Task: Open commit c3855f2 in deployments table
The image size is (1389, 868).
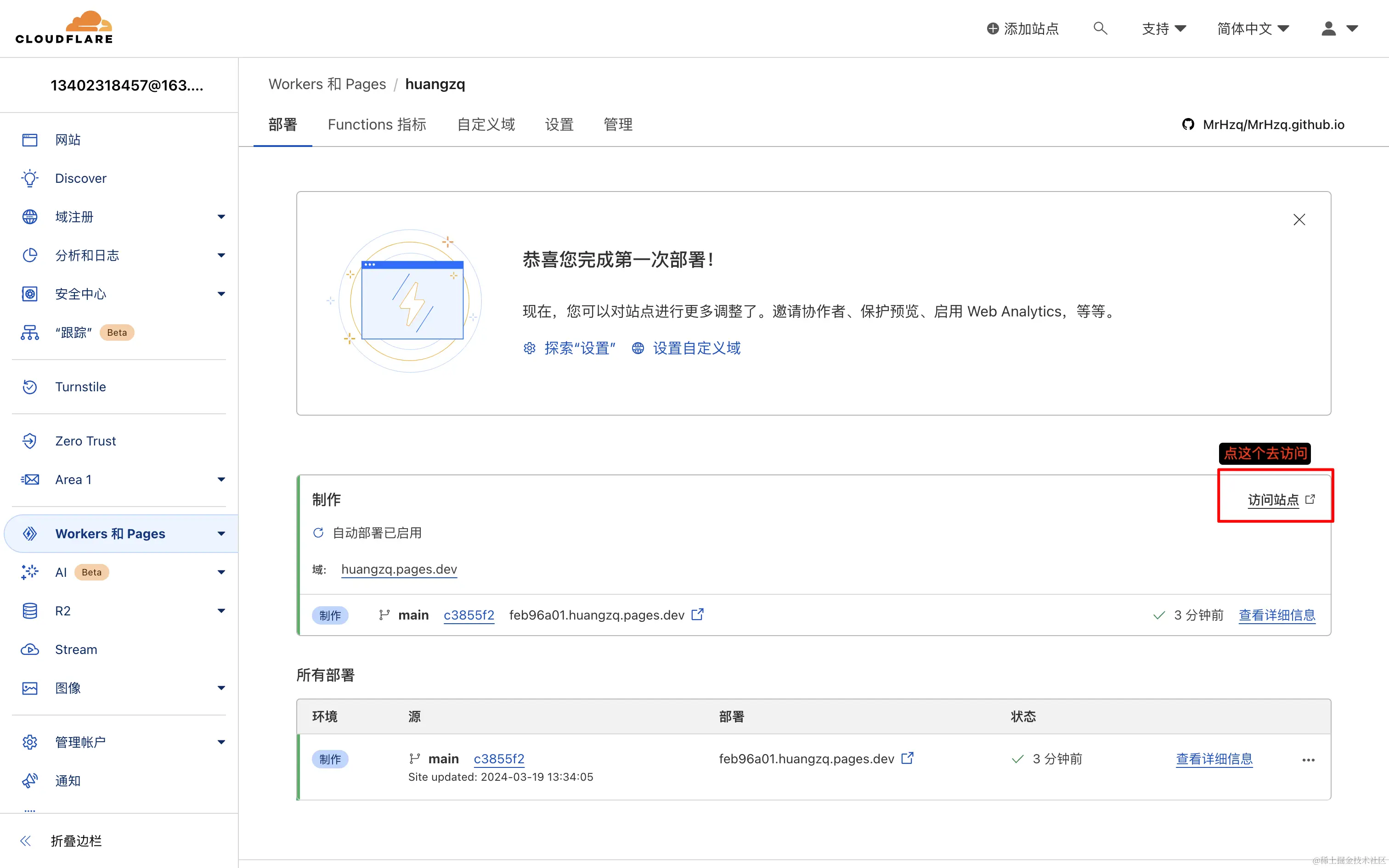Action: coord(499,758)
